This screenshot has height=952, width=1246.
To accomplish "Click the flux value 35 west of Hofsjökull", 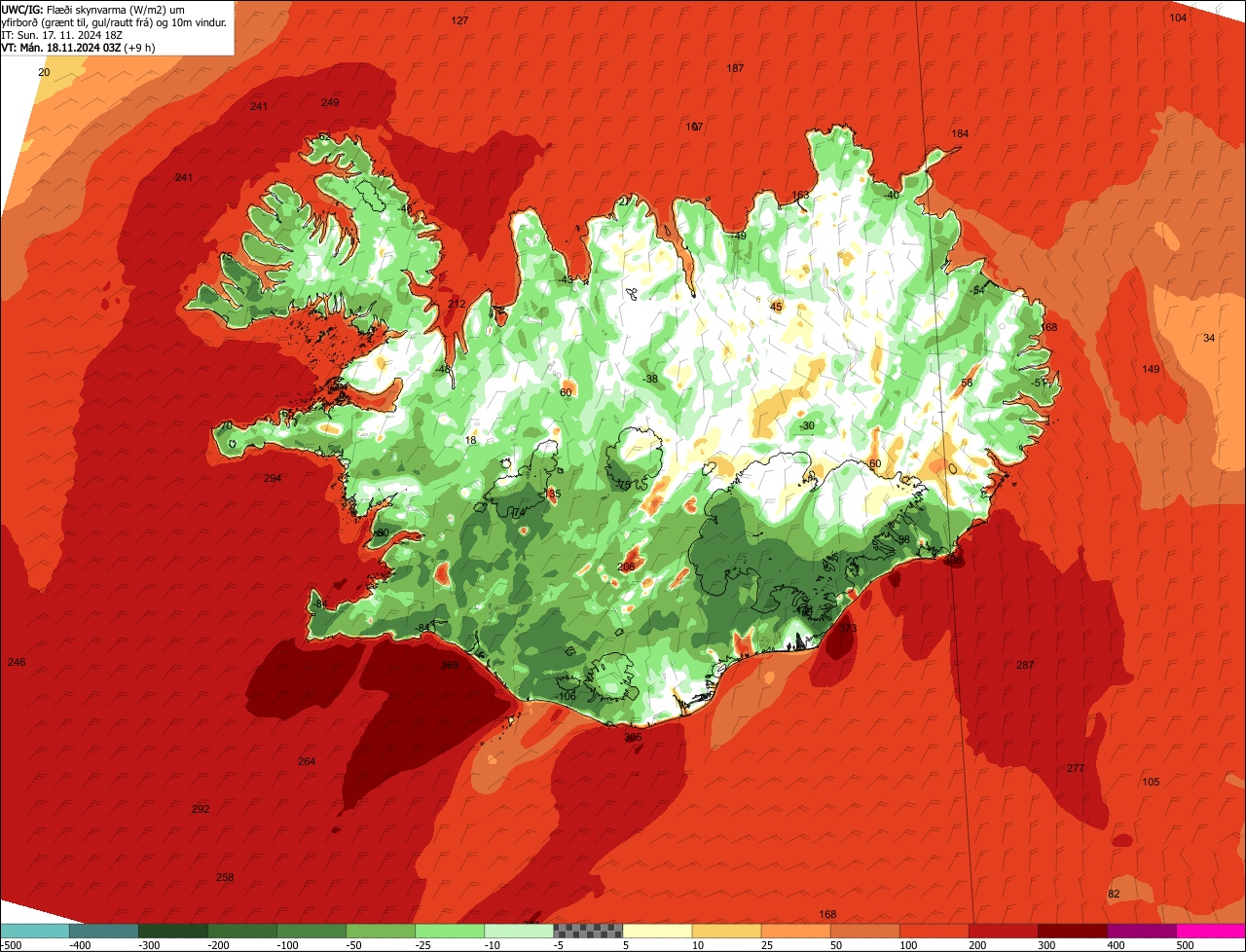I will [x=555, y=494].
